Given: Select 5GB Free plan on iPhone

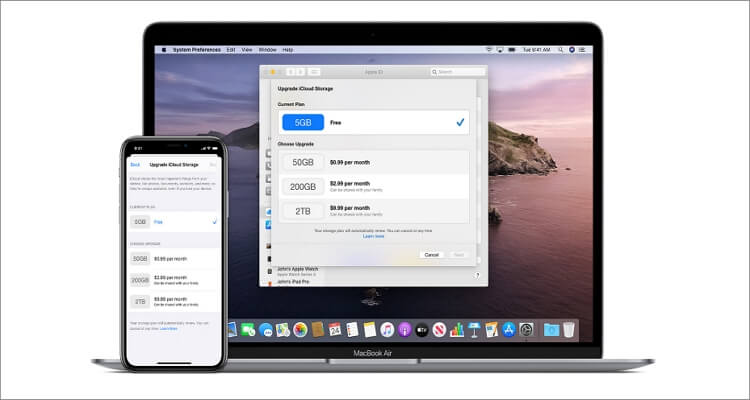Looking at the screenshot, I should [174, 222].
